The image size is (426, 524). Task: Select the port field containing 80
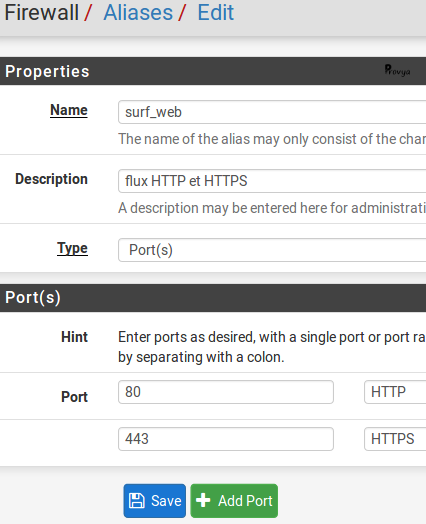pos(226,392)
